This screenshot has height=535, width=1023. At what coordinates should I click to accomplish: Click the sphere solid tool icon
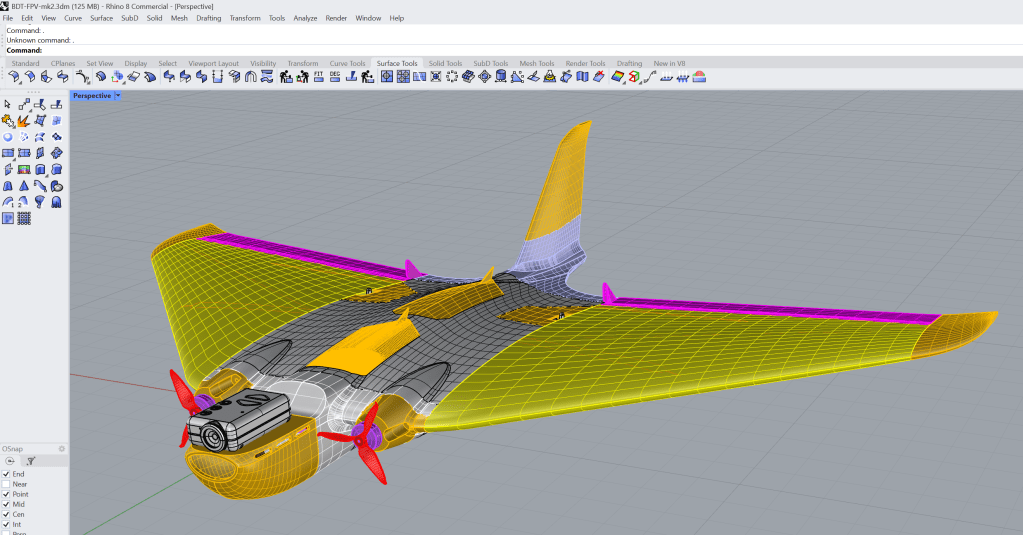(8, 137)
